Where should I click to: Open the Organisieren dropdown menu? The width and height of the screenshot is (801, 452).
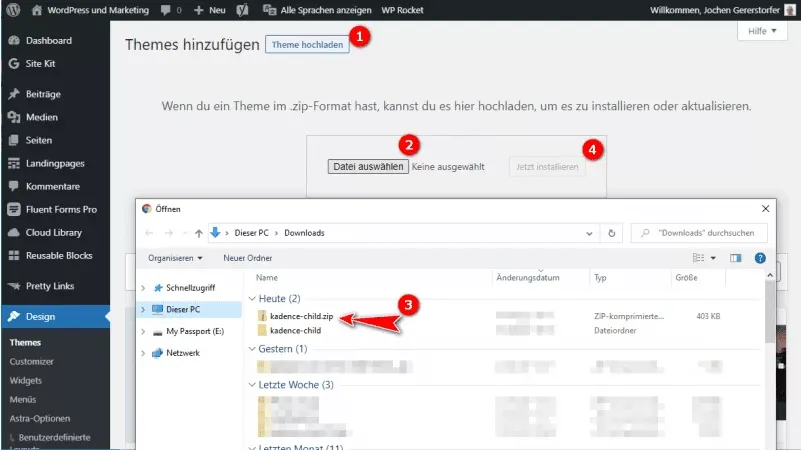175,258
